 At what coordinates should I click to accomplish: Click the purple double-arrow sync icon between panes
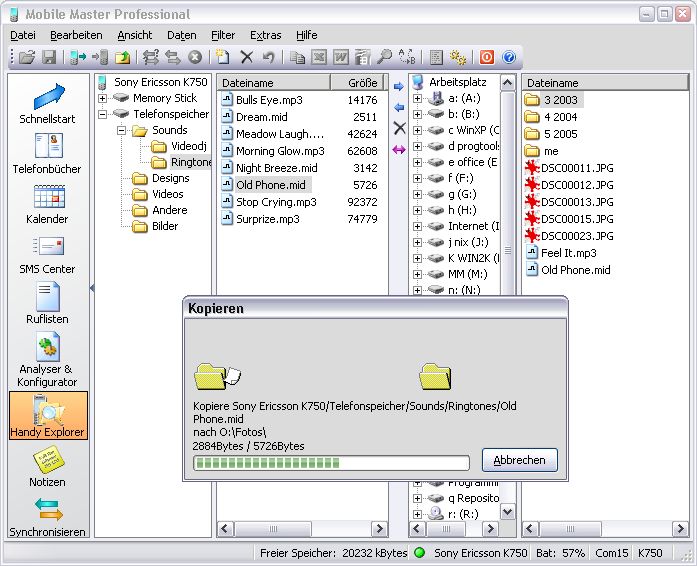coord(399,149)
